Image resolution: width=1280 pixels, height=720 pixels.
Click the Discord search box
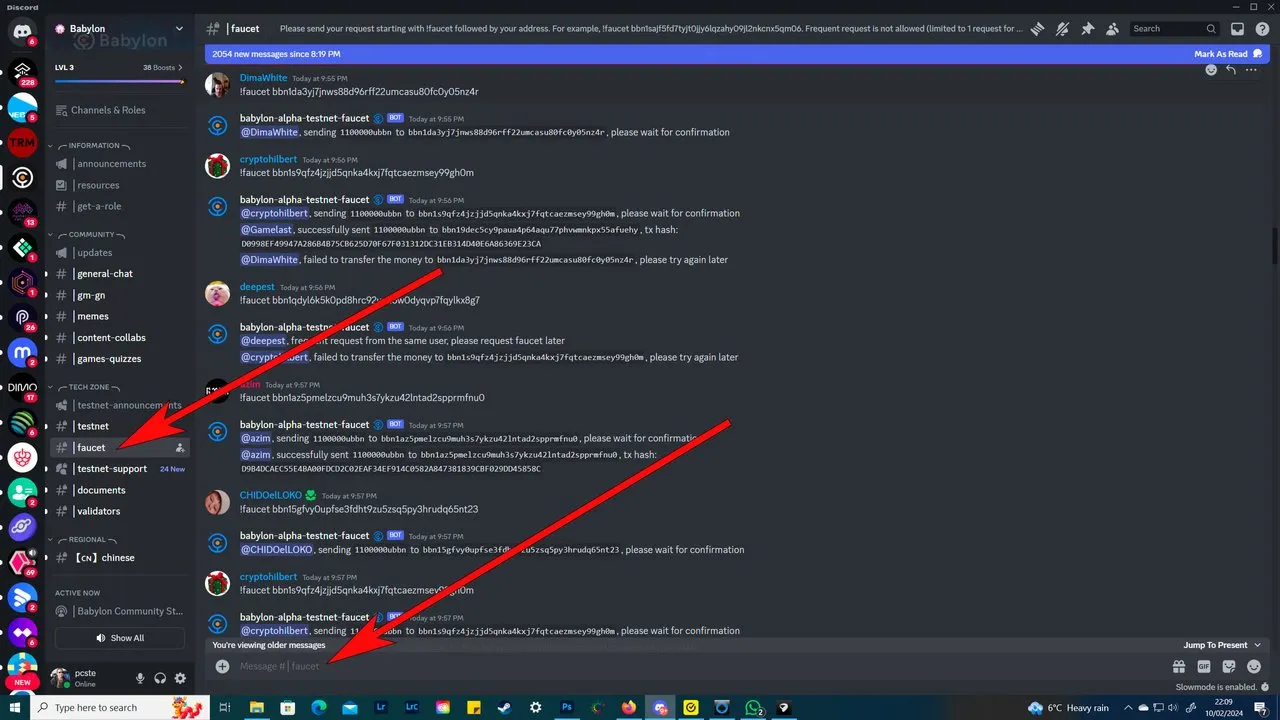(1175, 29)
